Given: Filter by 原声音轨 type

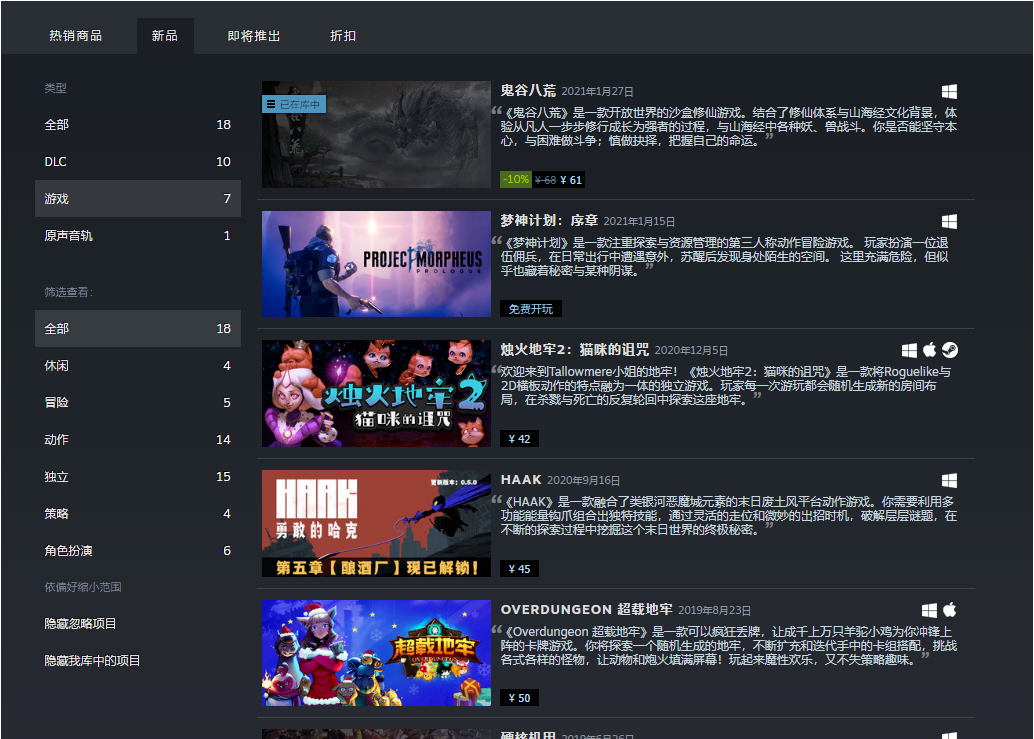Looking at the screenshot, I should tap(138, 235).
